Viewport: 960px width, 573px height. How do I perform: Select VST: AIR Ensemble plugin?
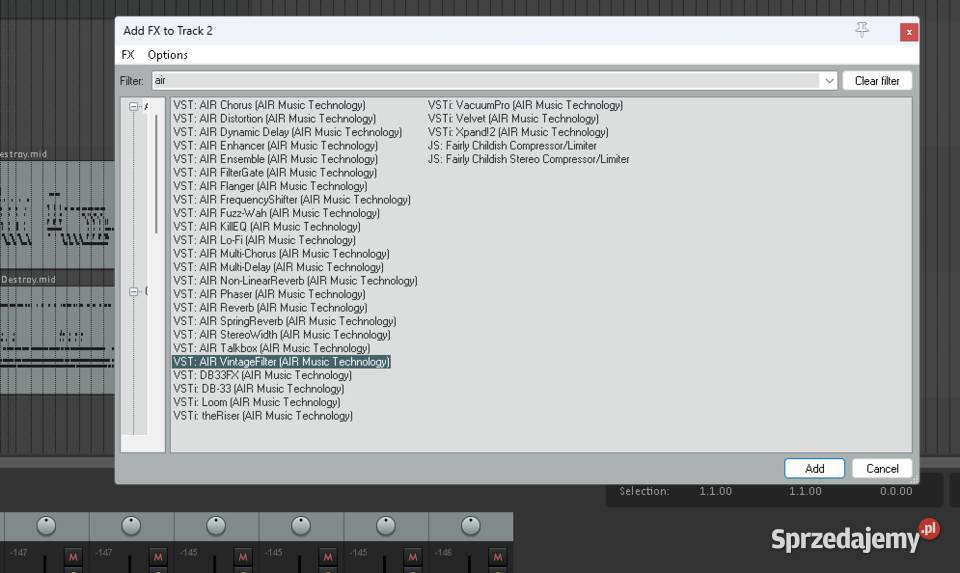[275, 159]
